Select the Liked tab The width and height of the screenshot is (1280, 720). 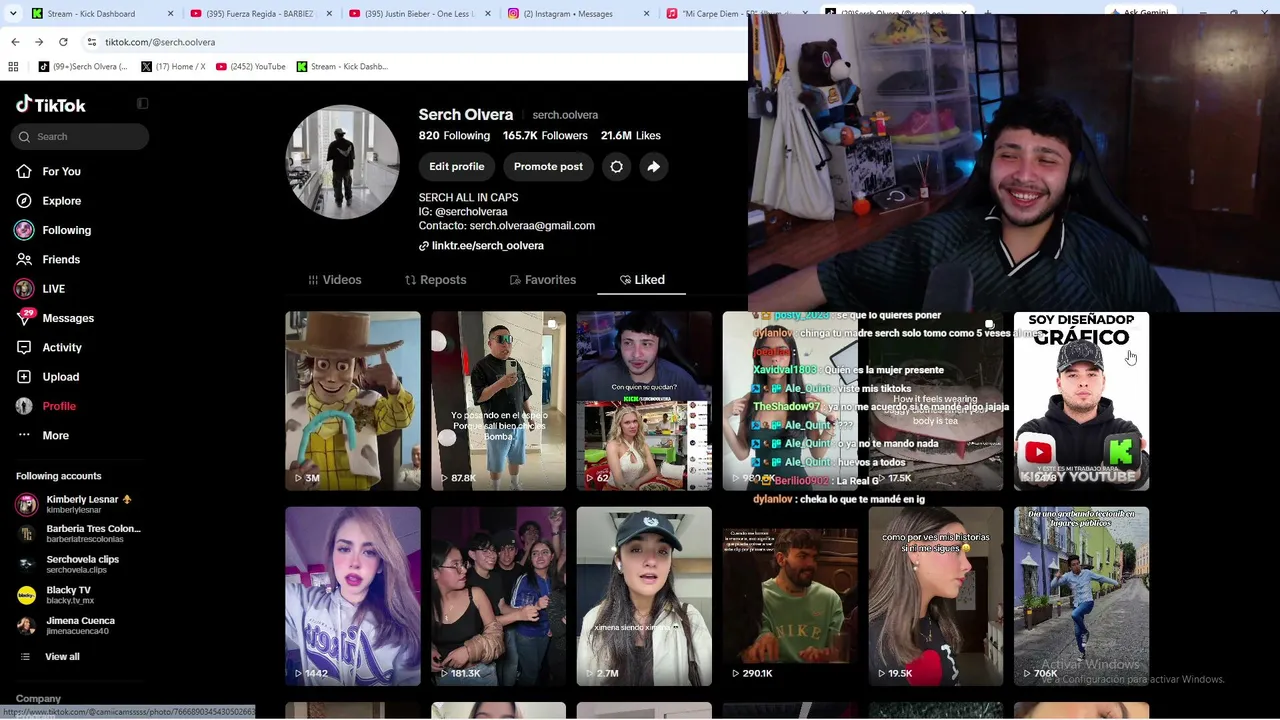click(642, 280)
